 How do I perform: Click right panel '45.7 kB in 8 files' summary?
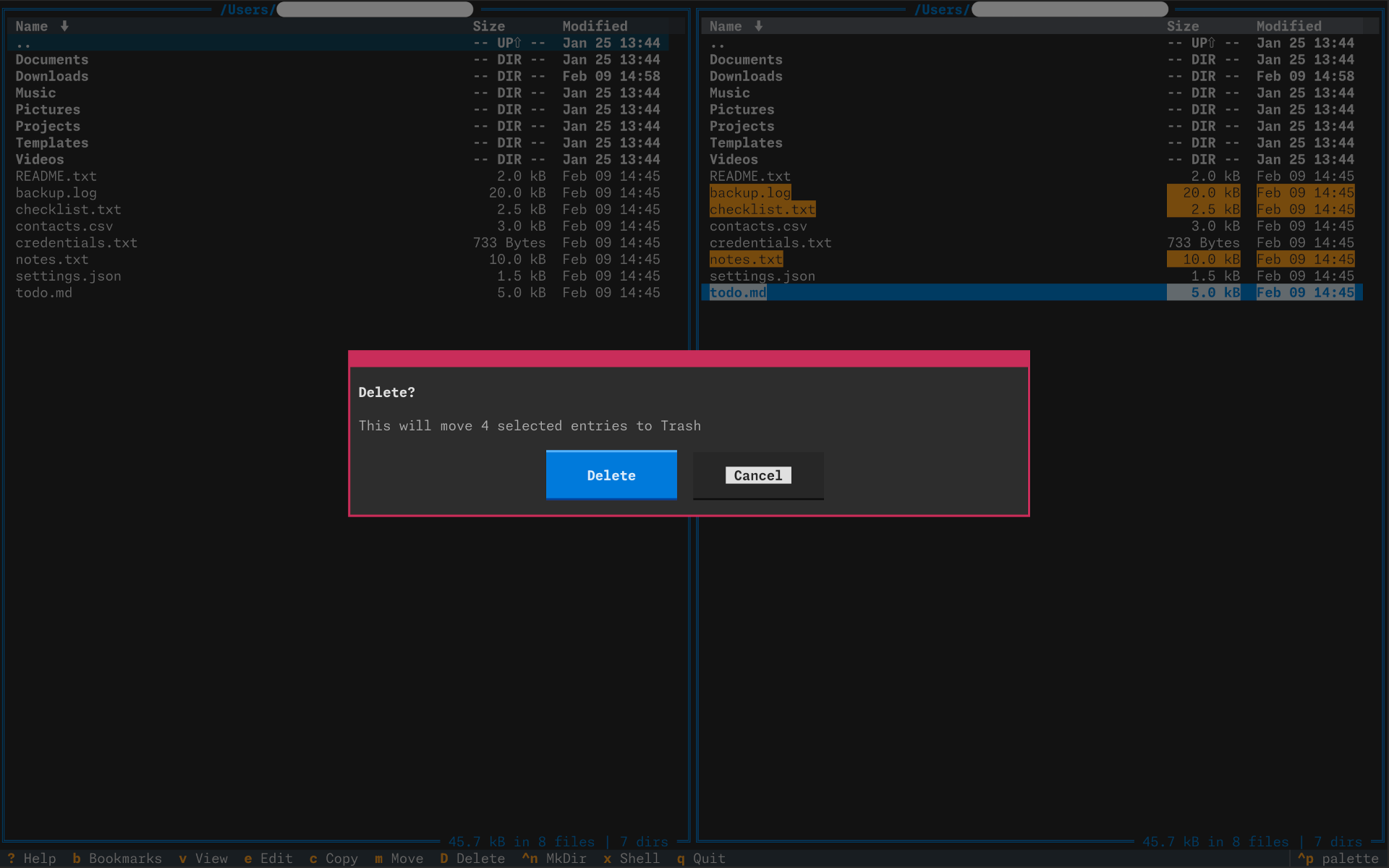tap(1215, 842)
